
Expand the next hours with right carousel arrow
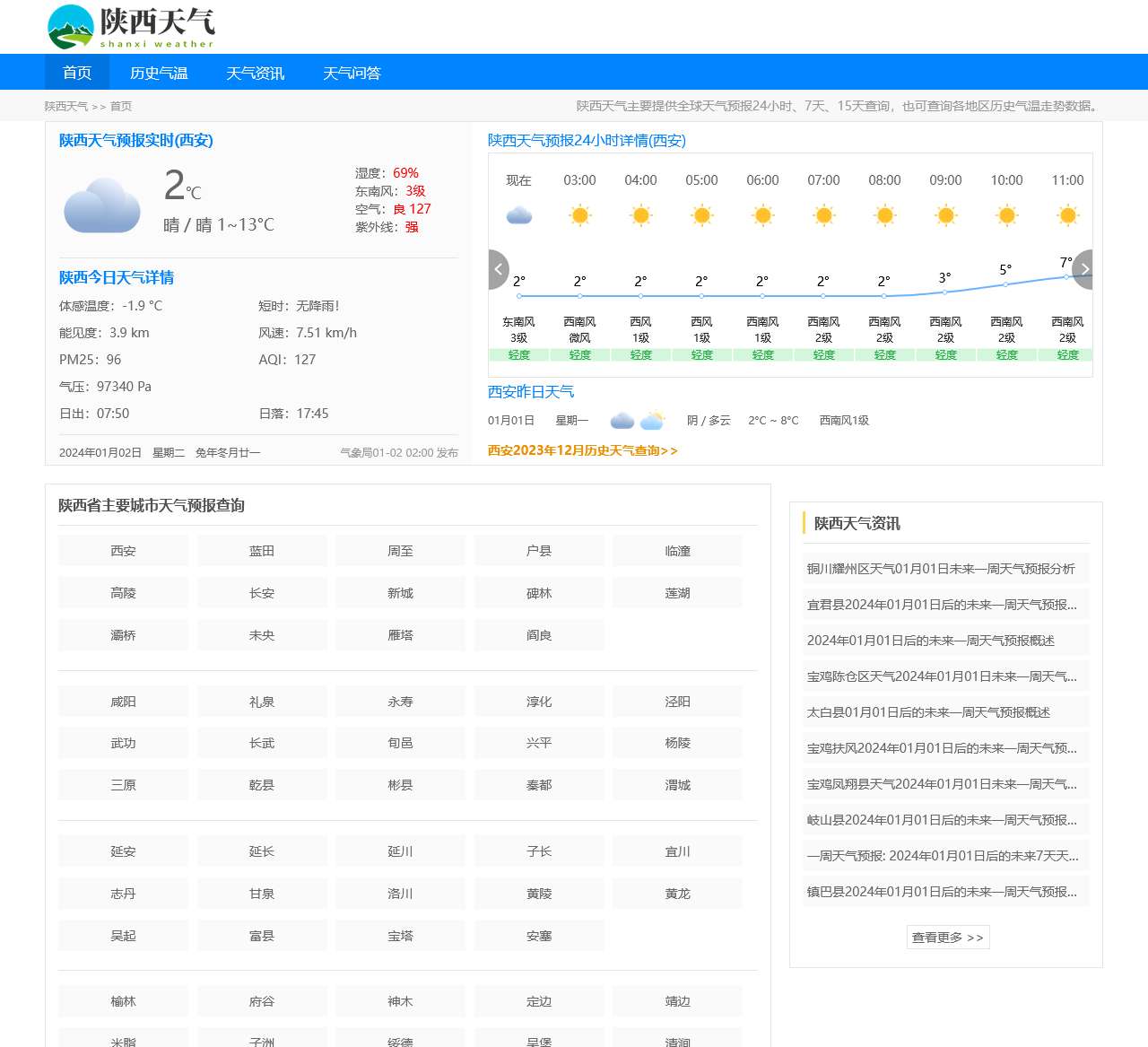[x=1084, y=269]
